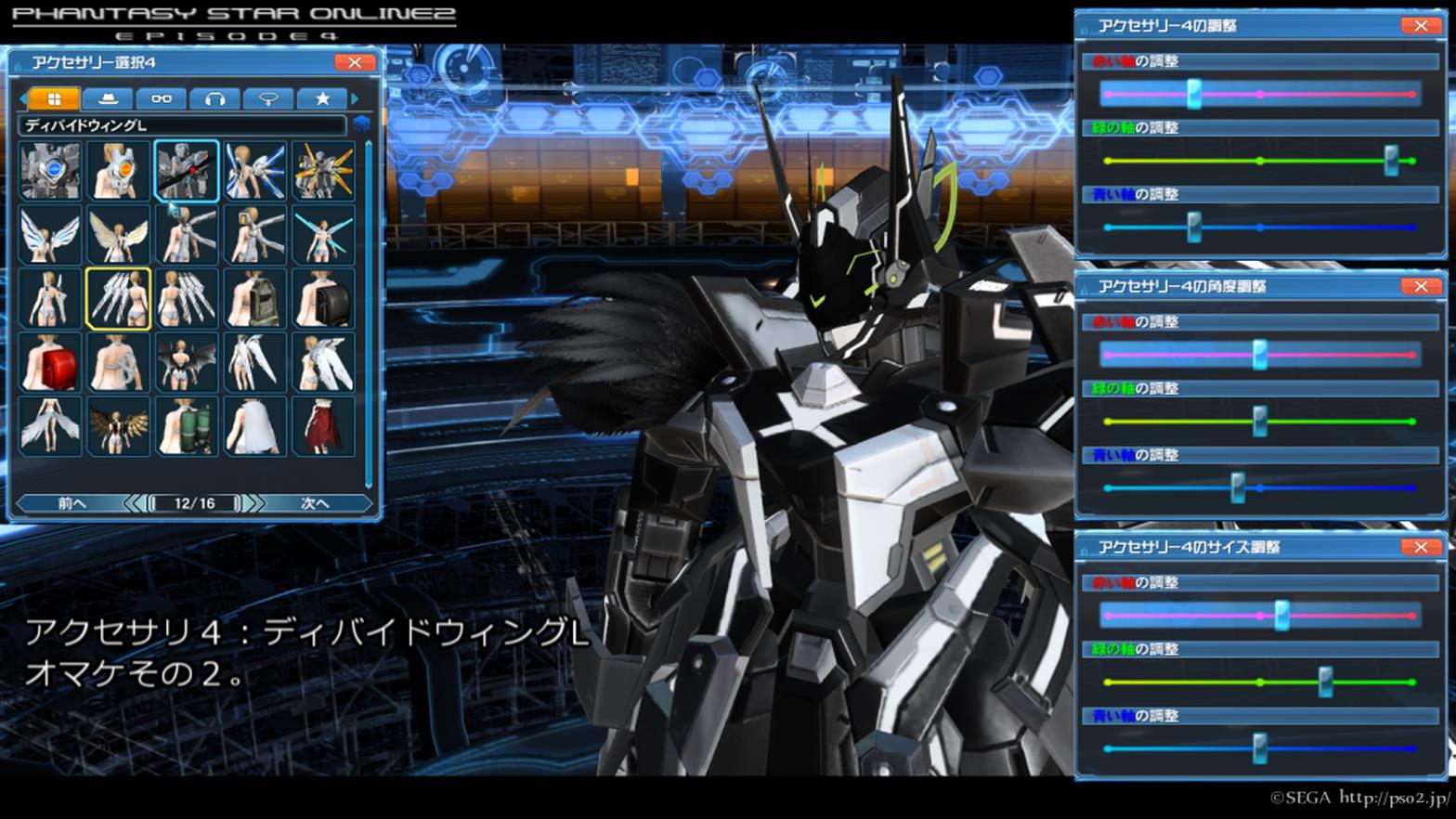The image size is (1456, 819).
Task: Close the アクセサリー4の角度調整 panel
Action: [1421, 286]
